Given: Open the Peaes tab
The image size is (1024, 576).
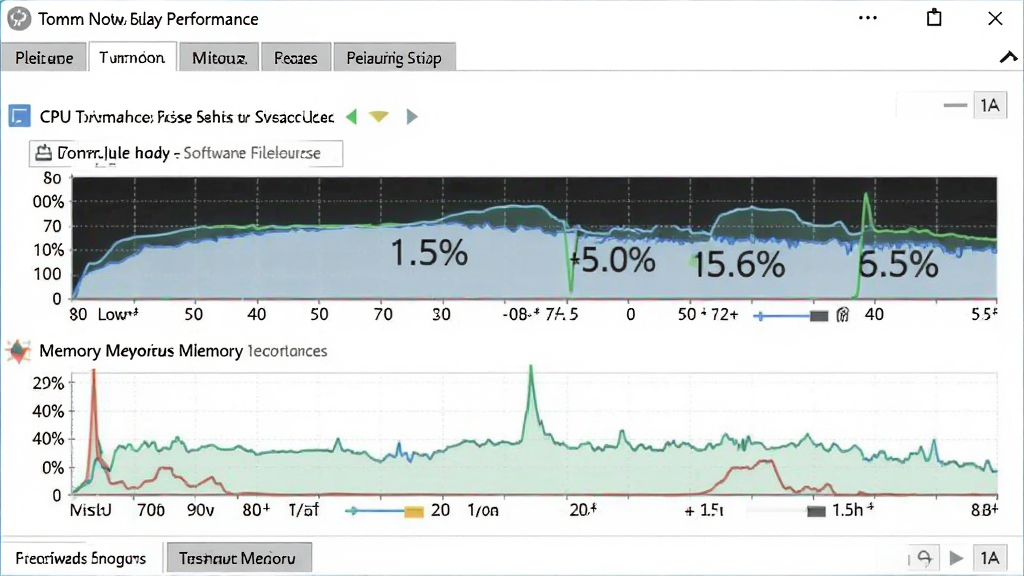Looking at the screenshot, I should coord(296,57).
